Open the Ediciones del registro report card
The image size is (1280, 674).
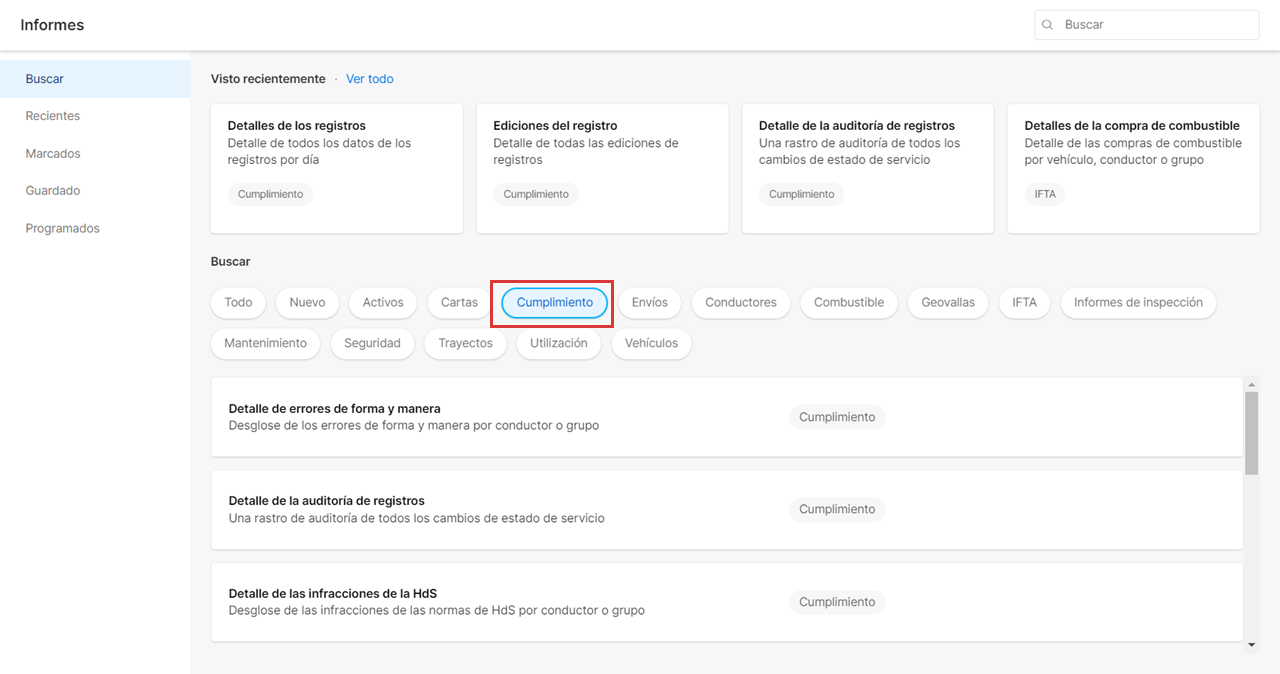pos(602,168)
